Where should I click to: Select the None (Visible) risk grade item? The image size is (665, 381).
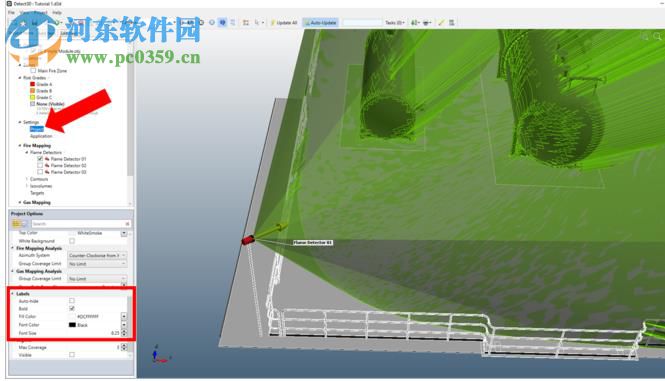coord(50,104)
